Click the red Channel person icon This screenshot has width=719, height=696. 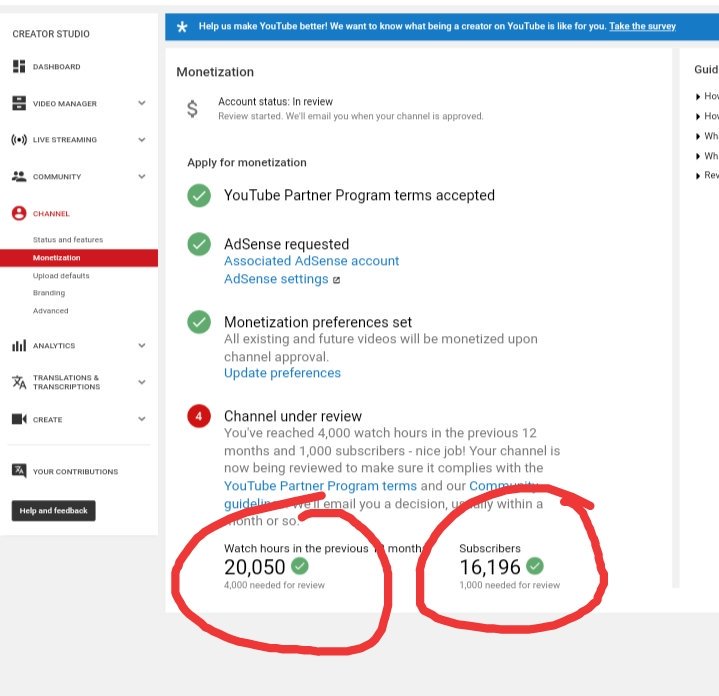tap(19, 213)
